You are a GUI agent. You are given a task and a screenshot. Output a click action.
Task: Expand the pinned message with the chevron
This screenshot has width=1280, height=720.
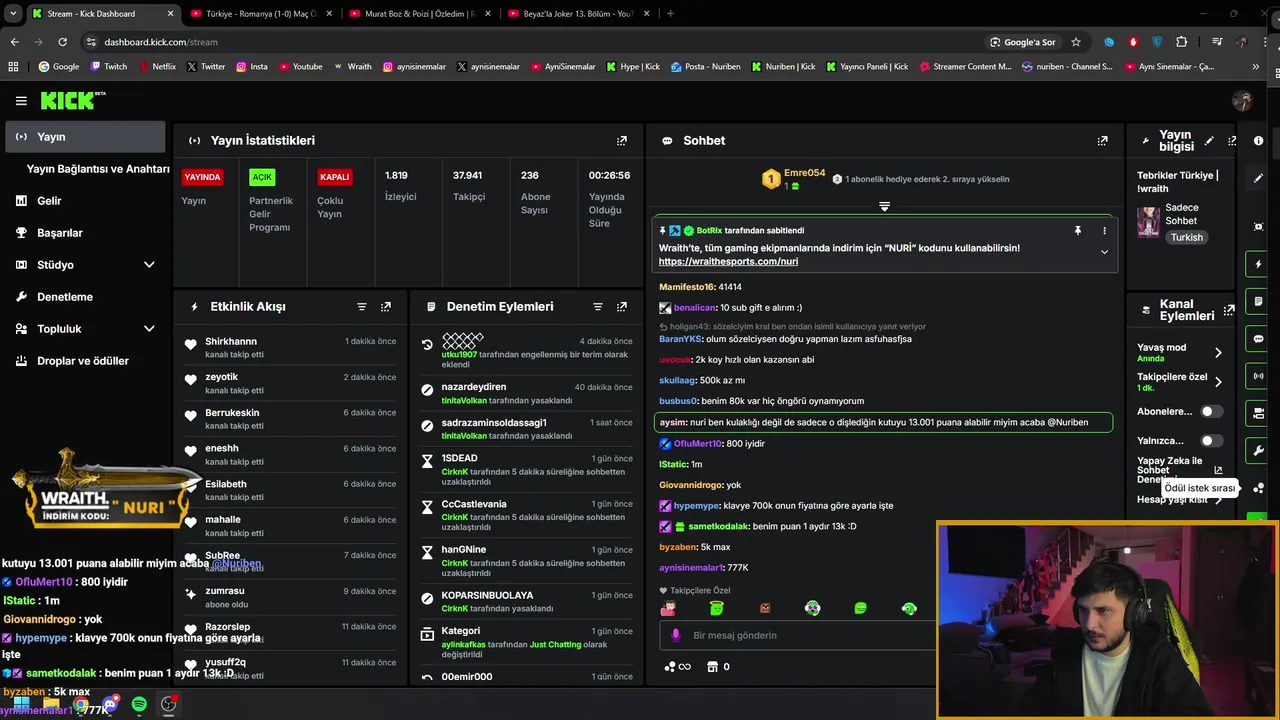(1104, 252)
